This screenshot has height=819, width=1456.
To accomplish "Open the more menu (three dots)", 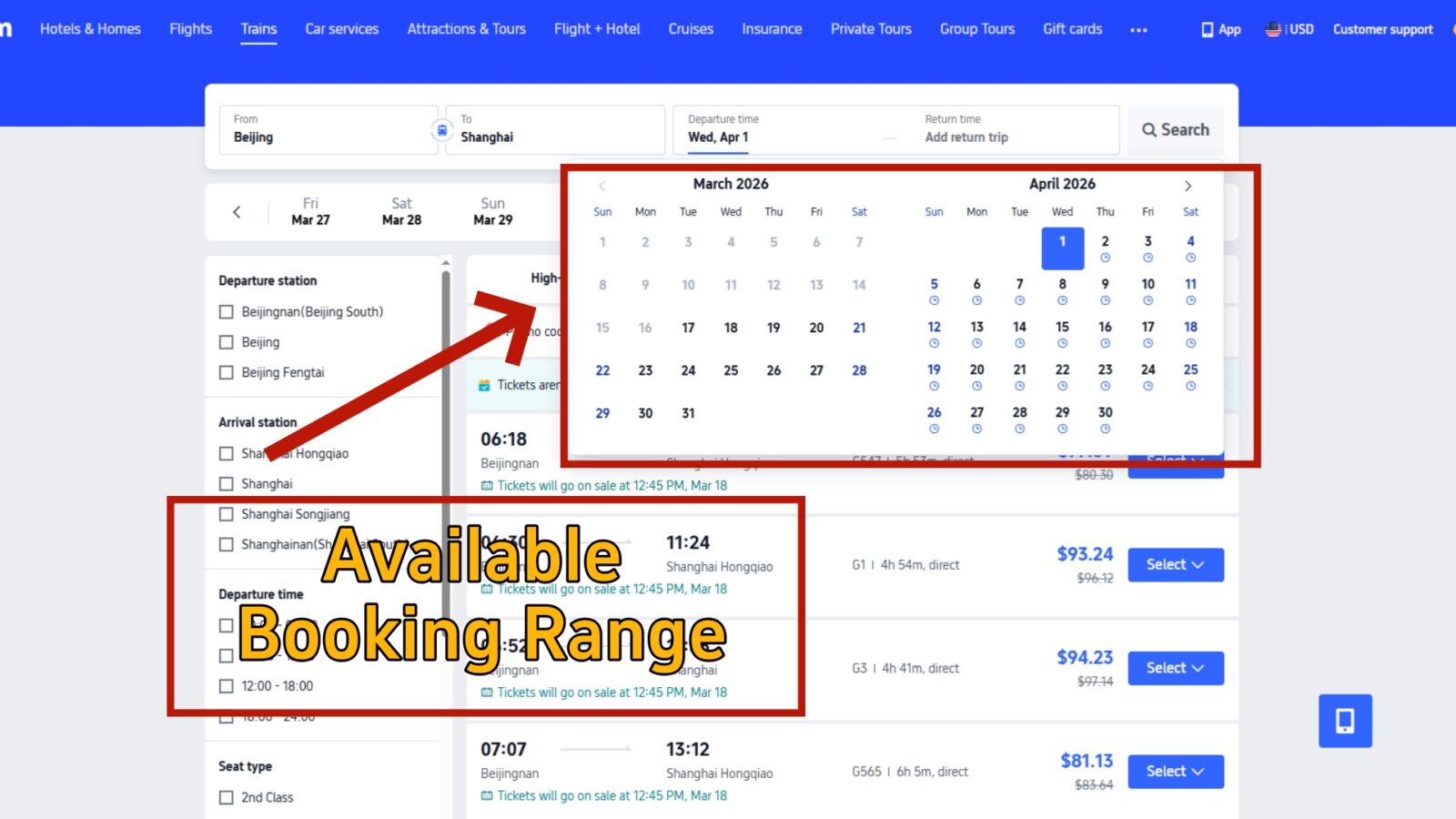I will 1138,30.
